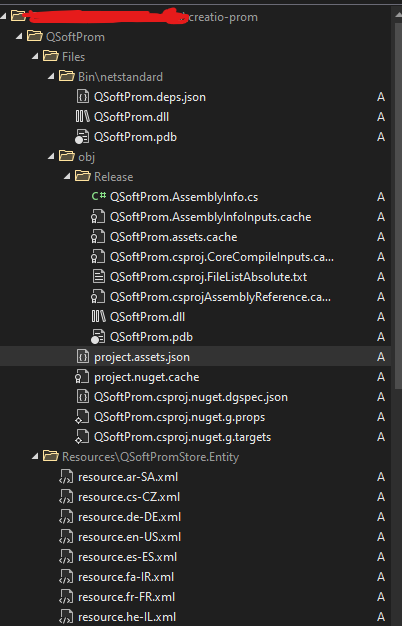402x626 pixels.
Task: Collapse the Bin\netstandard folder
Action: point(51,76)
